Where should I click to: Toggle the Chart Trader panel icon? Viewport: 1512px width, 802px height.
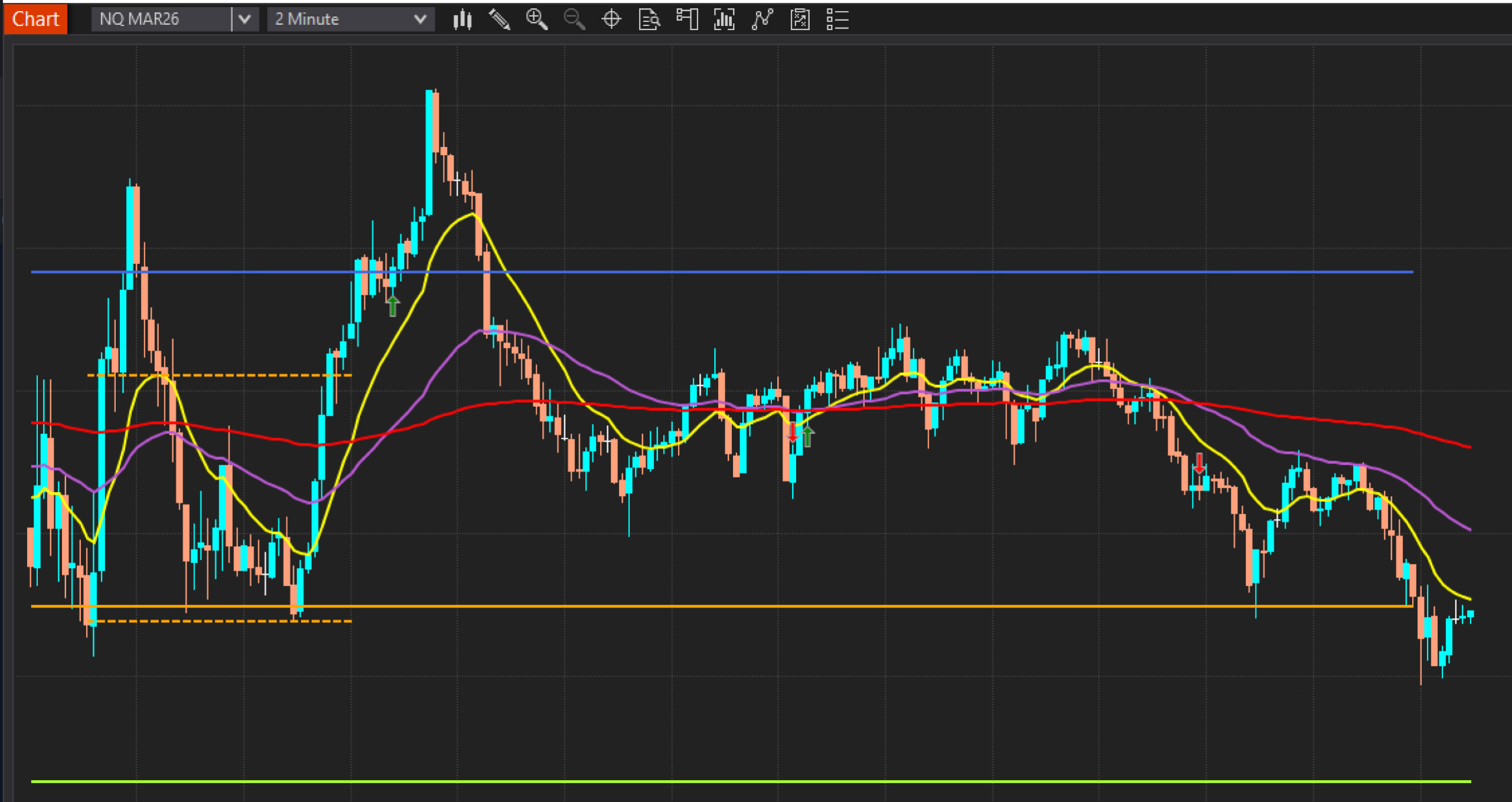point(687,19)
